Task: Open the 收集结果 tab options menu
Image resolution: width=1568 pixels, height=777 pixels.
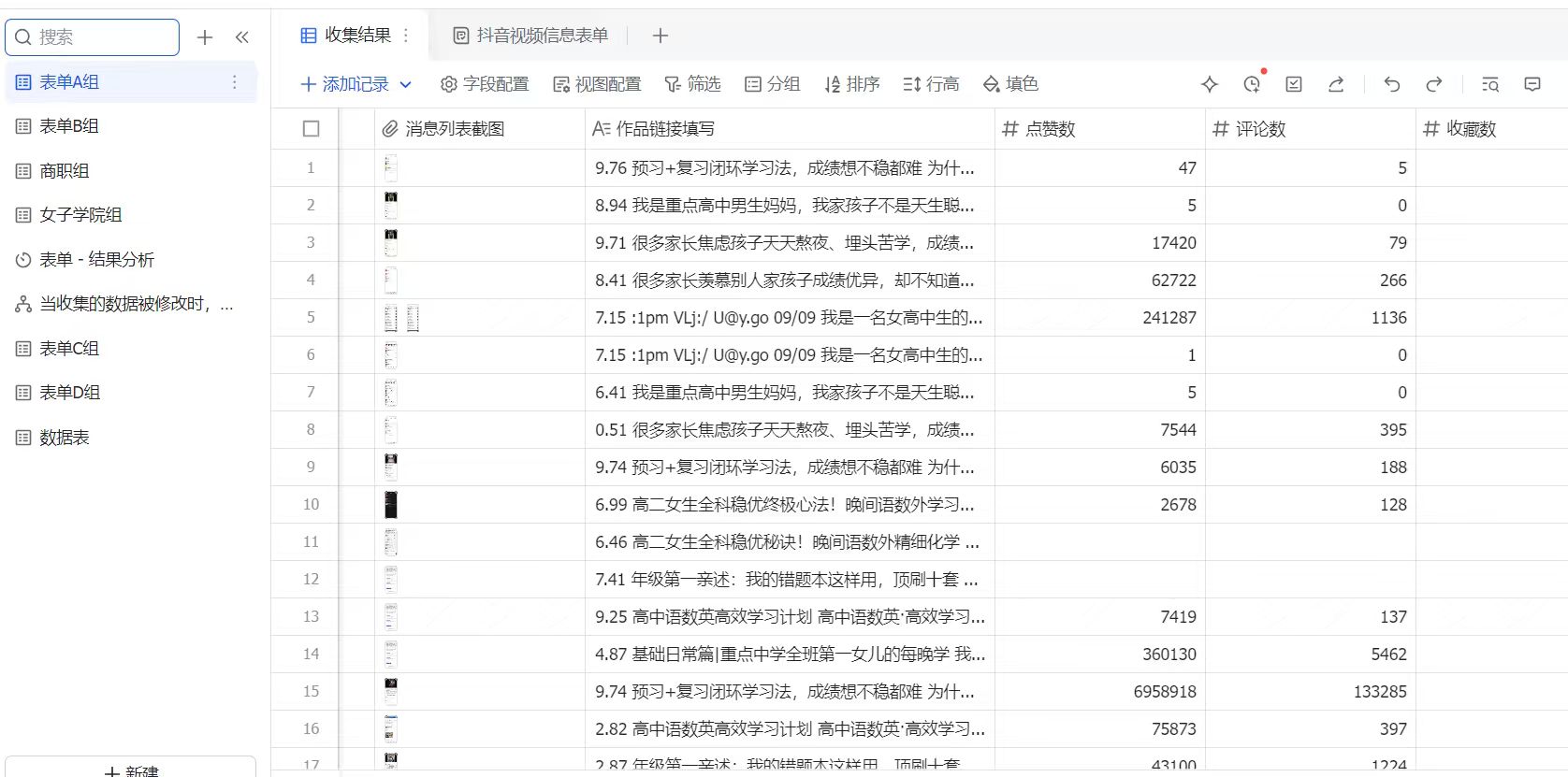Action: point(406,36)
